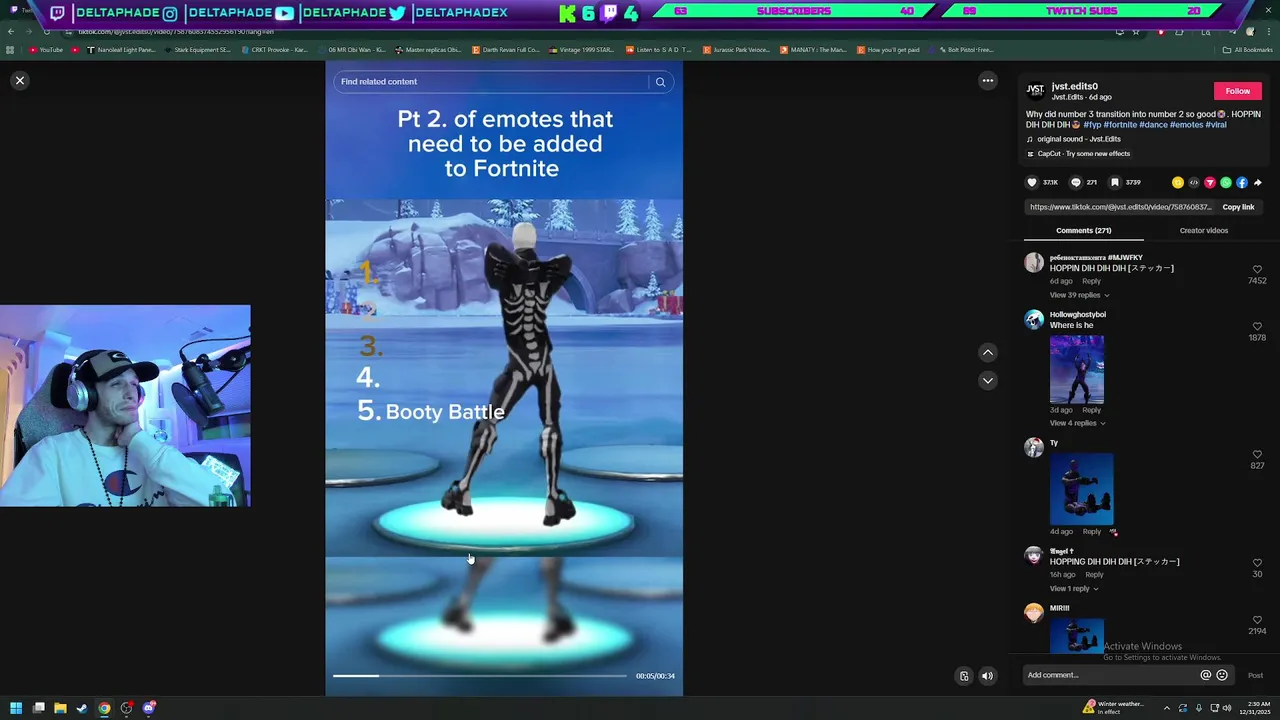This screenshot has height=720, width=1280.
Task: Open Steam from the taskbar
Action: click(82, 708)
